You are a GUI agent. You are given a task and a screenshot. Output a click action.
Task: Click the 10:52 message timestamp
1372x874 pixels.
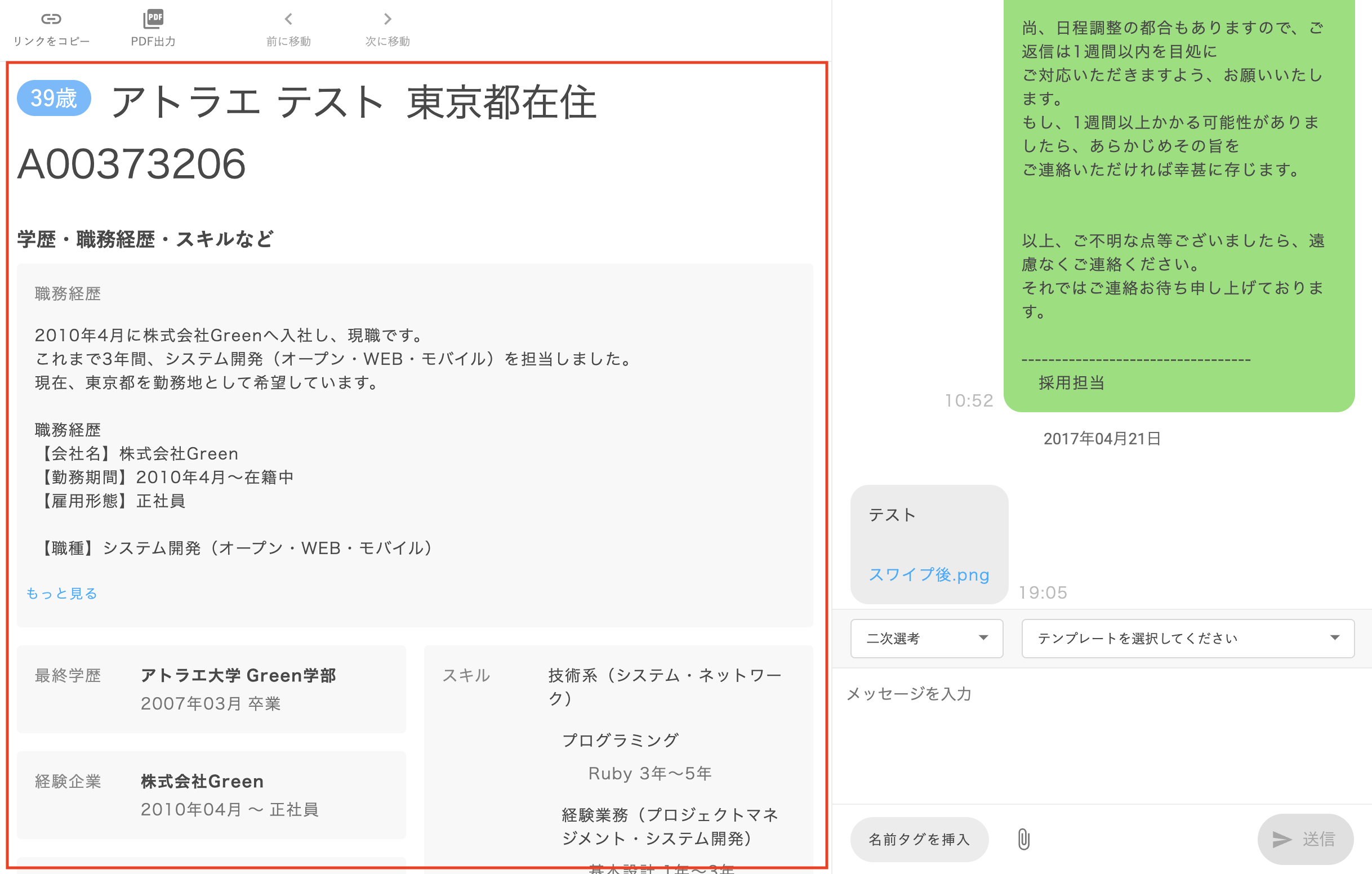[x=969, y=400]
